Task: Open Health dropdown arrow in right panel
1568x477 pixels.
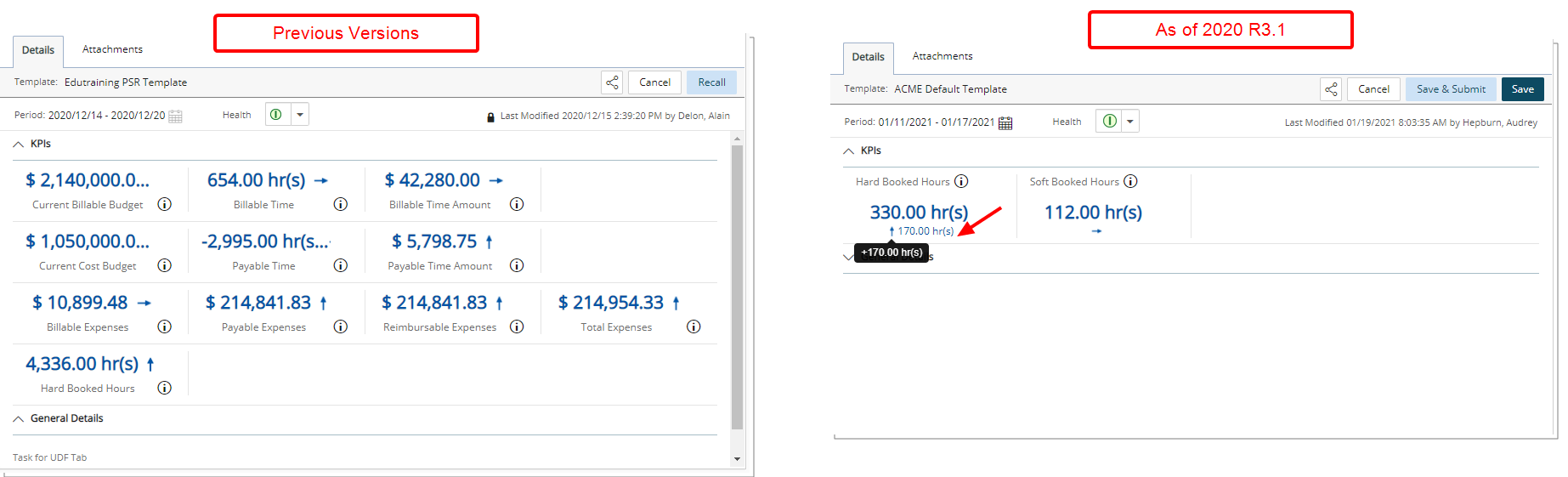Action: pyautogui.click(x=1130, y=122)
